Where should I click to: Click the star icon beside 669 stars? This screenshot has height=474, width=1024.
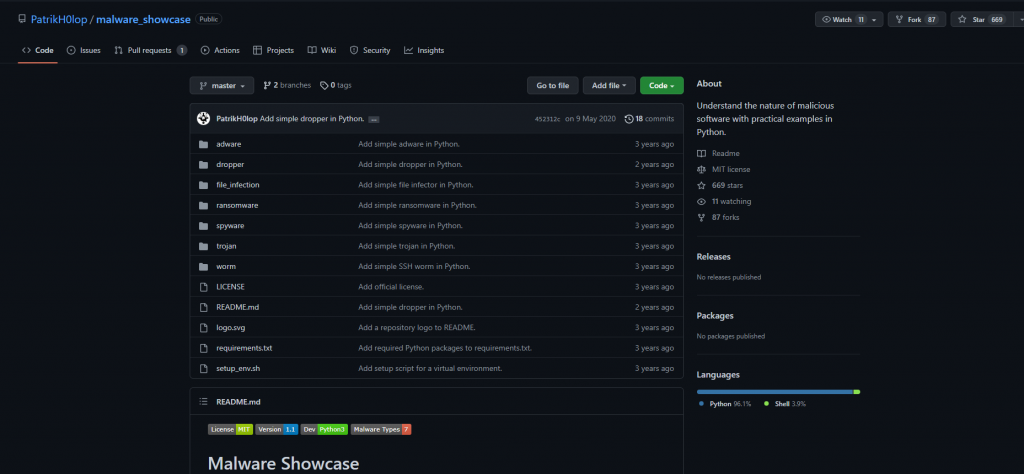701,185
